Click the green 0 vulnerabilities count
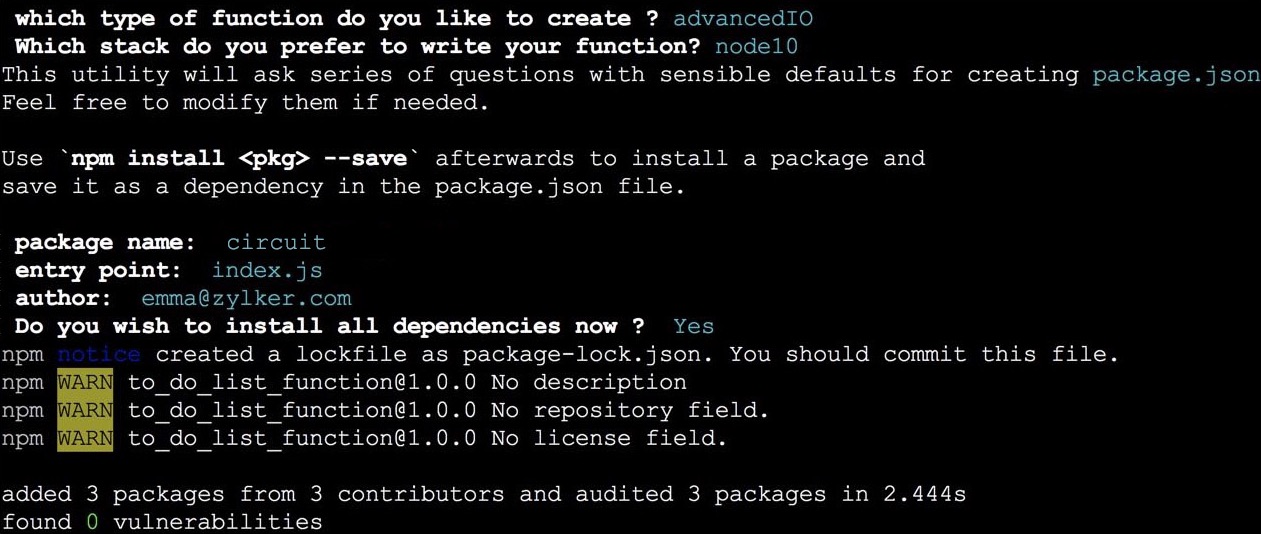The width and height of the screenshot is (1261, 534). [92, 522]
